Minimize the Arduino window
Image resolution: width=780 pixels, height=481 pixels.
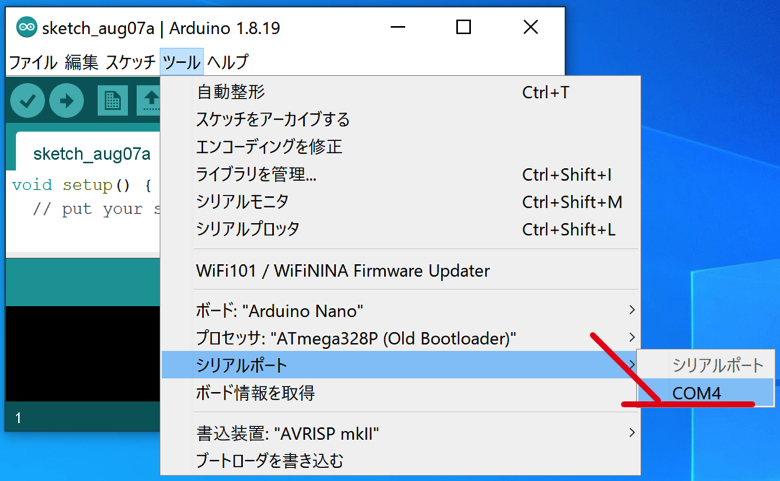[397, 27]
